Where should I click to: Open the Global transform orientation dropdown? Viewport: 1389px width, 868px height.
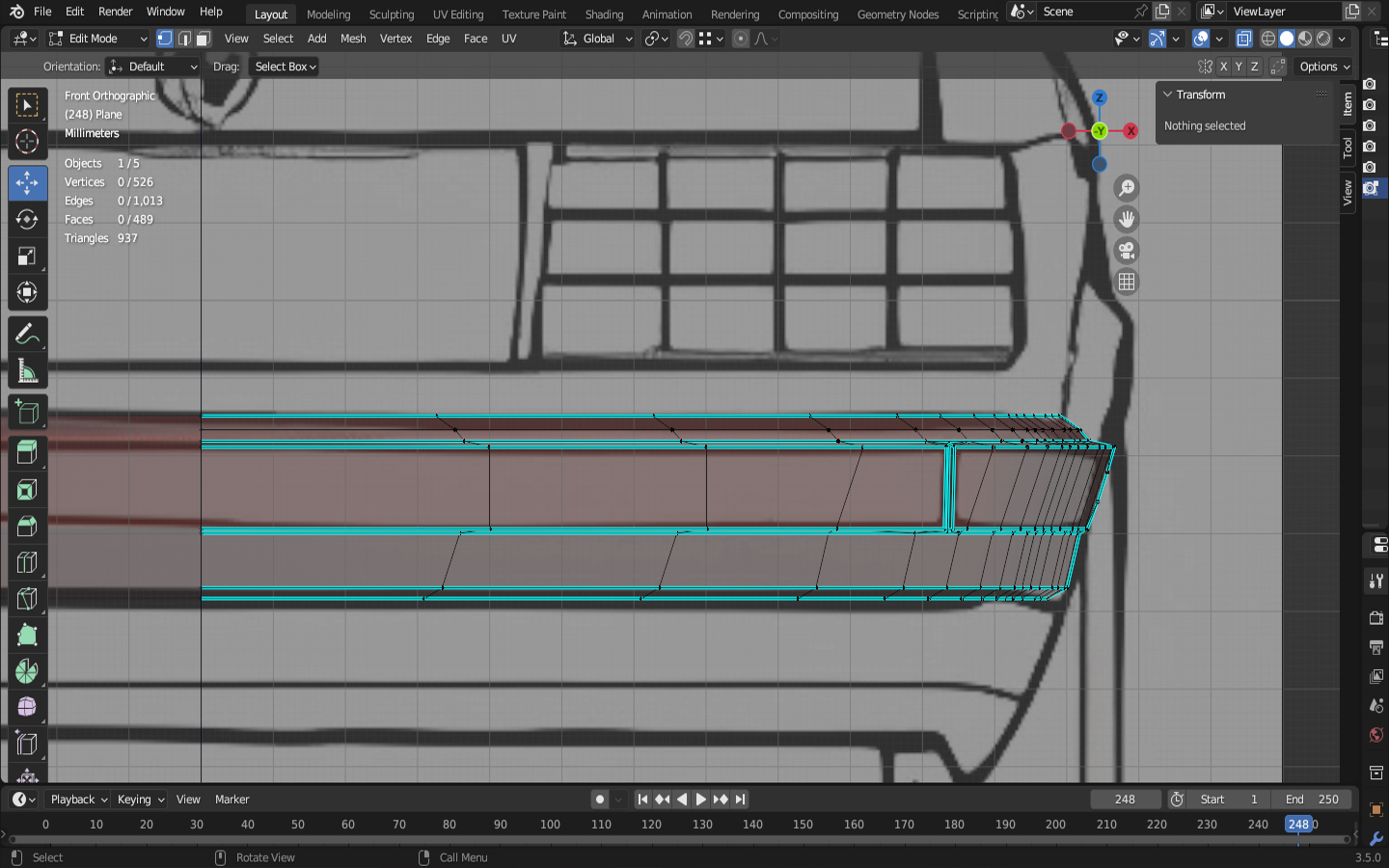click(x=597, y=39)
